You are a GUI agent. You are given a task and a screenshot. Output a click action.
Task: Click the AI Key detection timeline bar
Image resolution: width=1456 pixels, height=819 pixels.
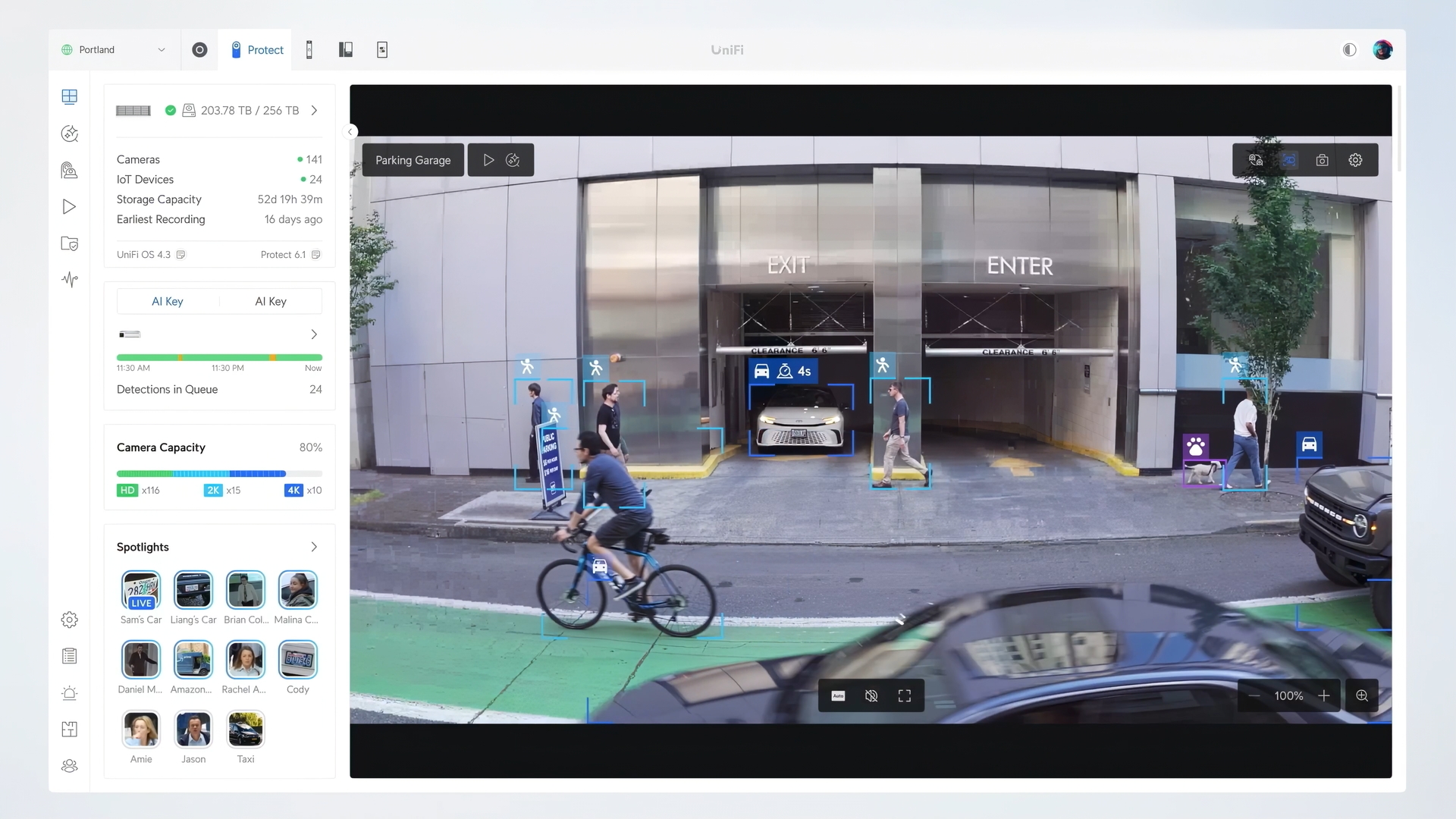pyautogui.click(x=219, y=357)
